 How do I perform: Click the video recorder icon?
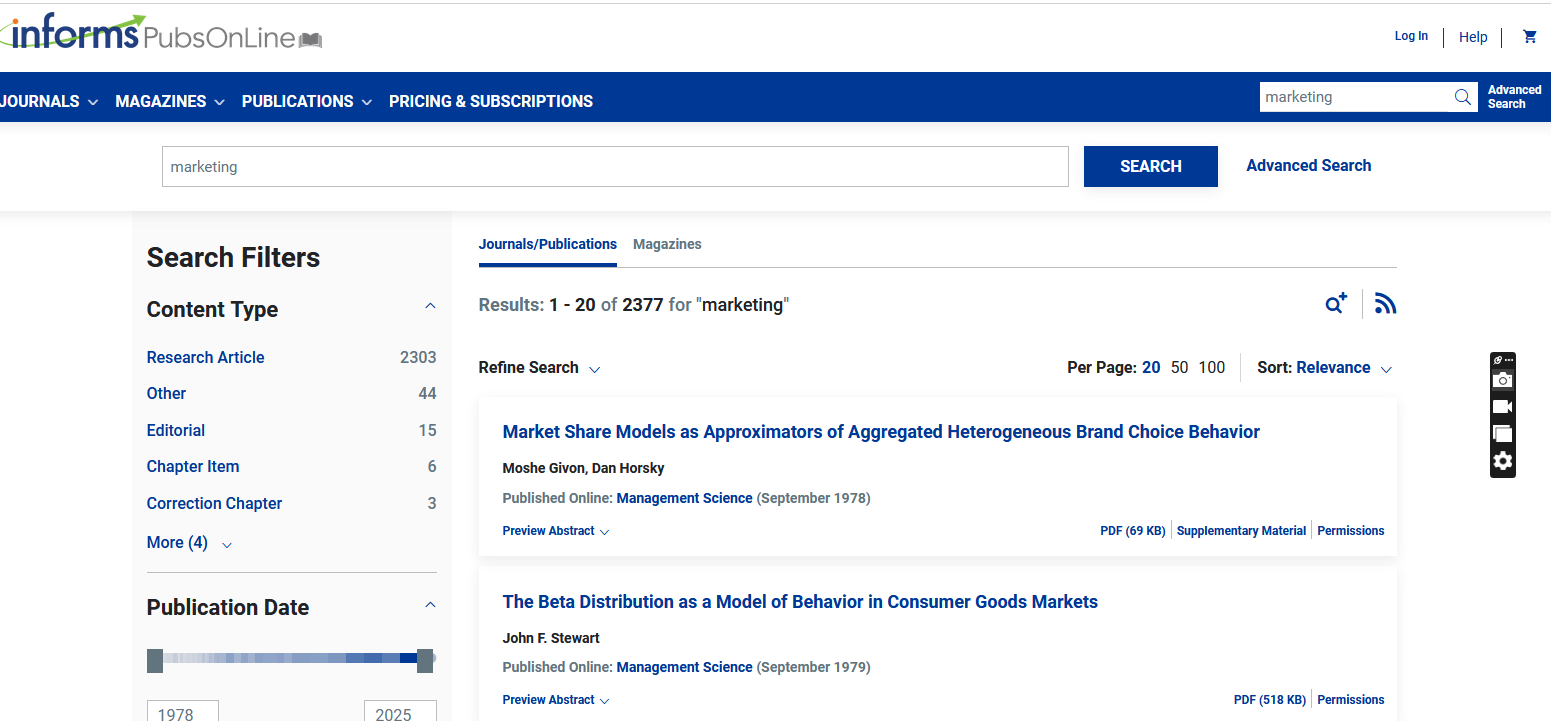coord(1502,407)
